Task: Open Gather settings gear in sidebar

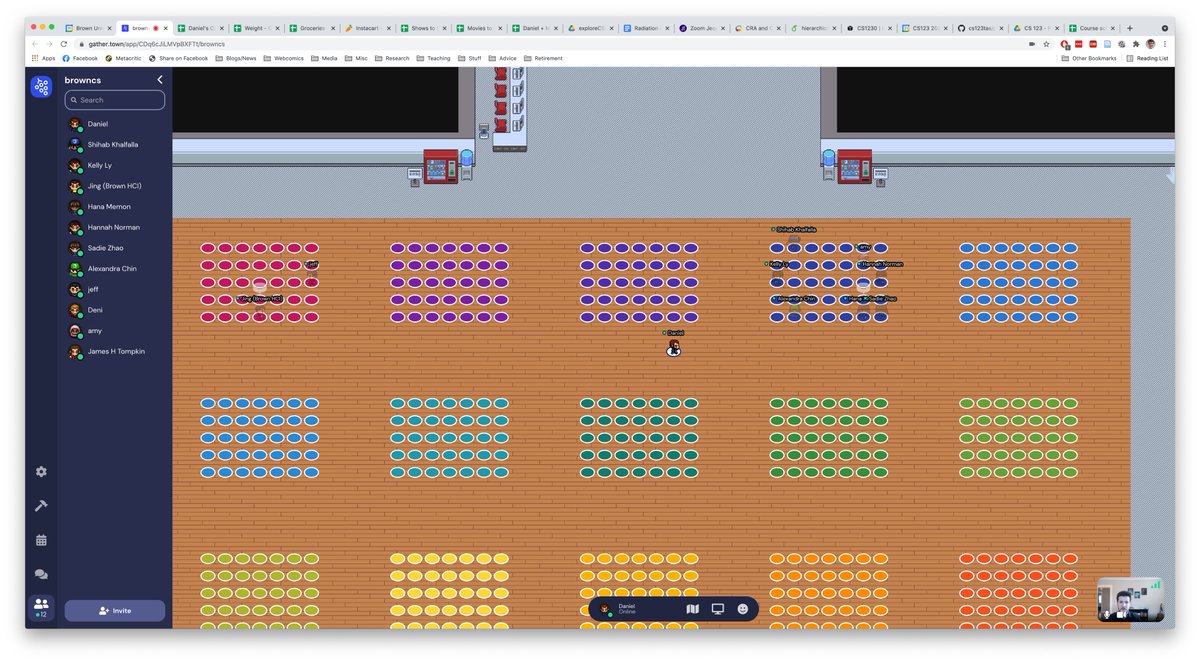Action: pos(41,471)
